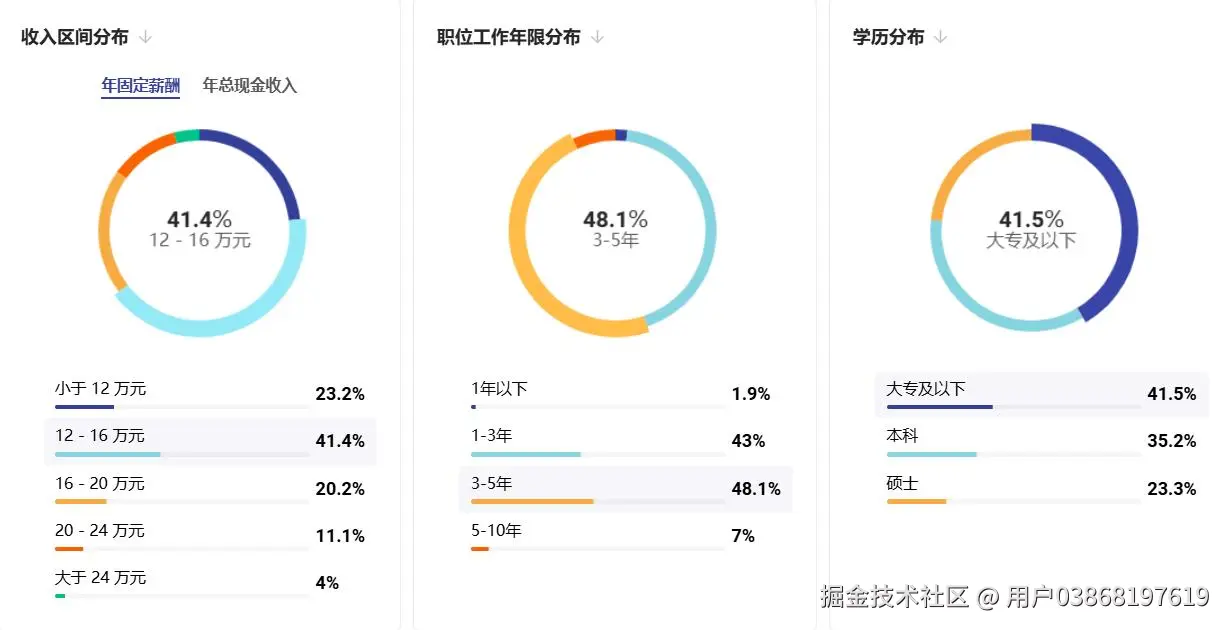Screen dimensions: 1229x630
Task: Select the 本科 legend entry
Action: point(1040,441)
